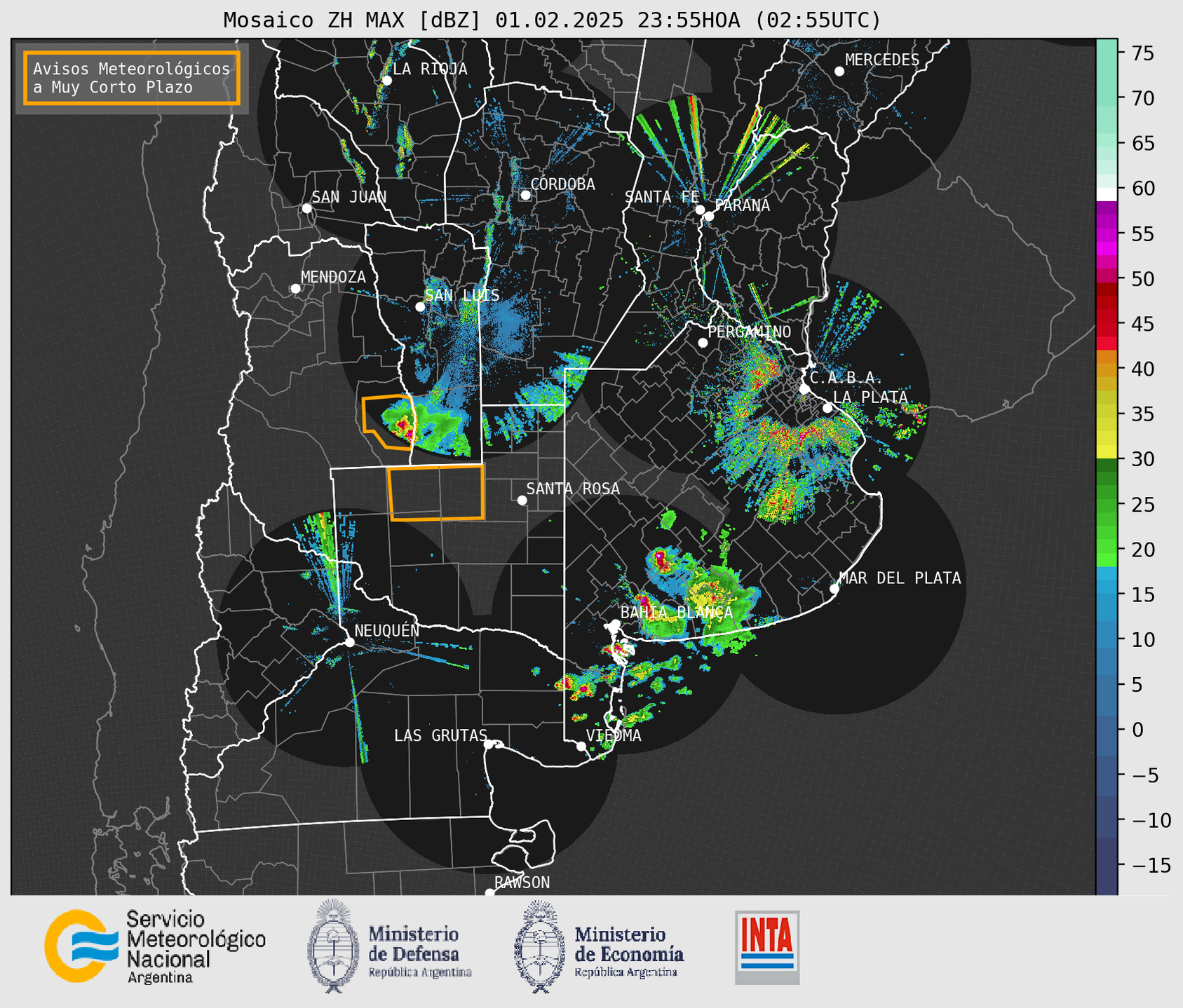The width and height of the screenshot is (1183, 1008).
Task: Select the San Juan city marker dot
Action: 306,208
